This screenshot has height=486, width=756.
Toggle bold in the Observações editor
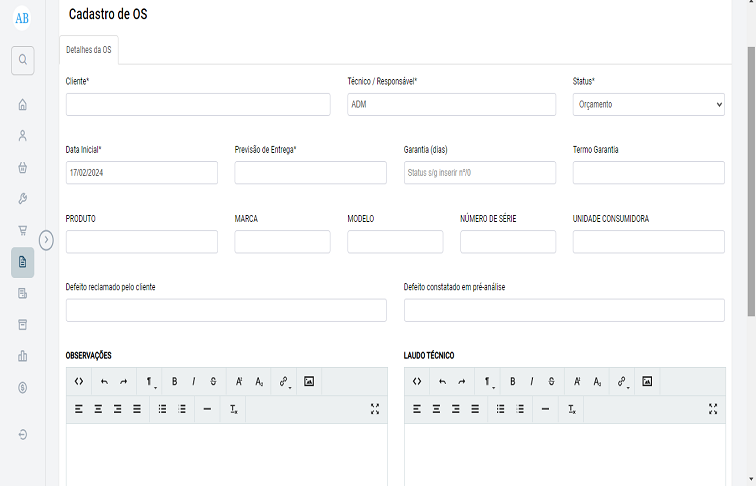[174, 381]
